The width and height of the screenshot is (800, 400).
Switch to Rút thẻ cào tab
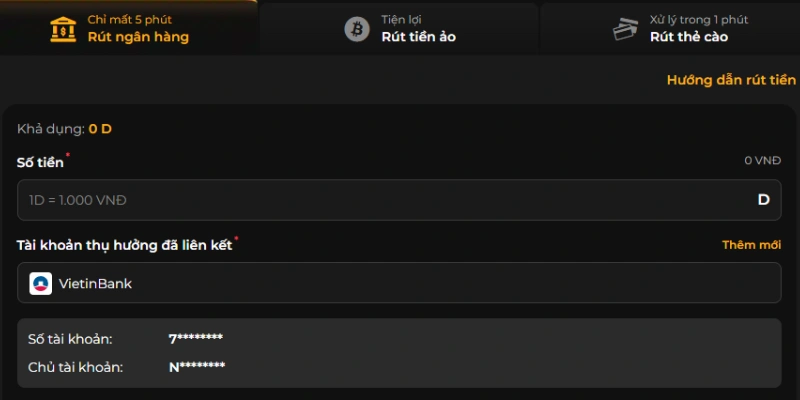[670, 28]
